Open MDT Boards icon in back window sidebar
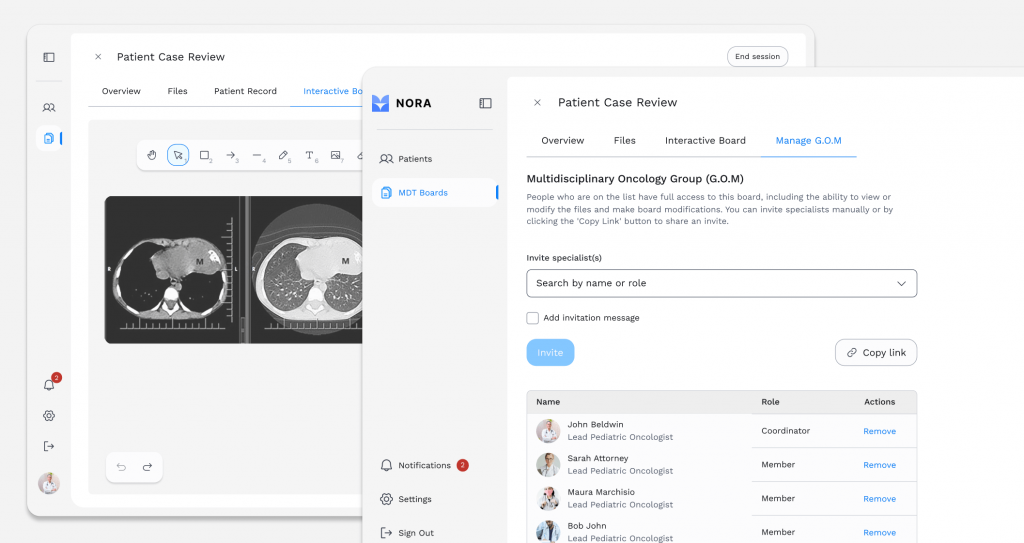The height and width of the screenshot is (543, 1024). [x=49, y=138]
